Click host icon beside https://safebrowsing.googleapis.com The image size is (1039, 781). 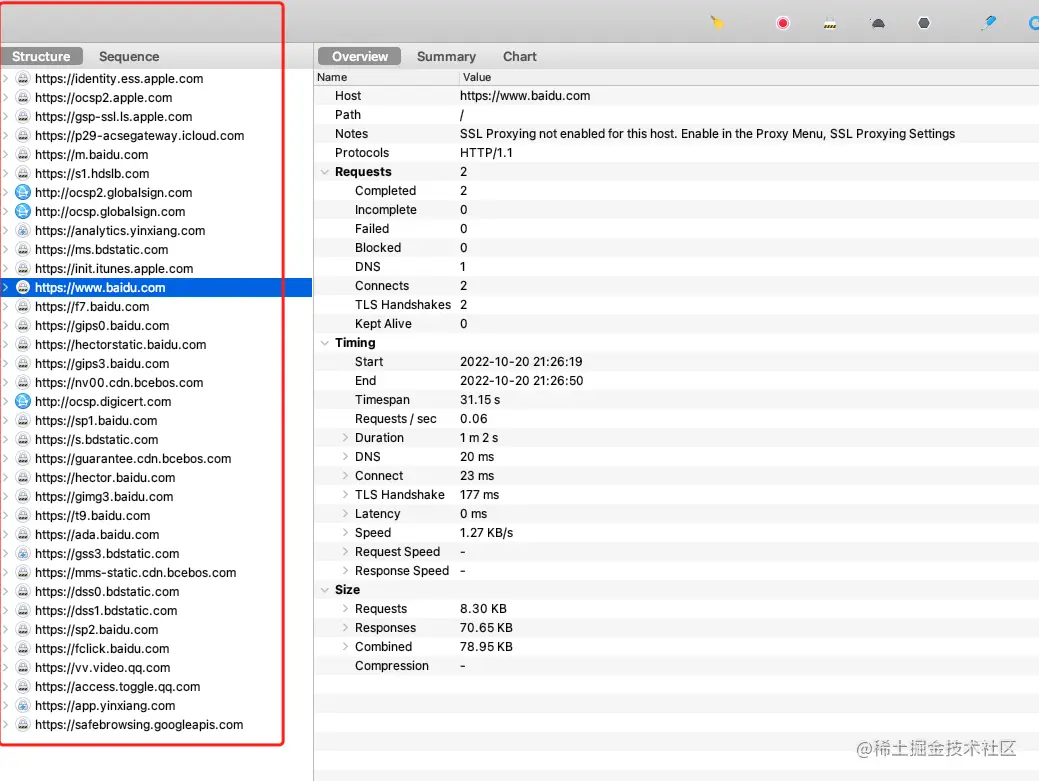click(23, 725)
